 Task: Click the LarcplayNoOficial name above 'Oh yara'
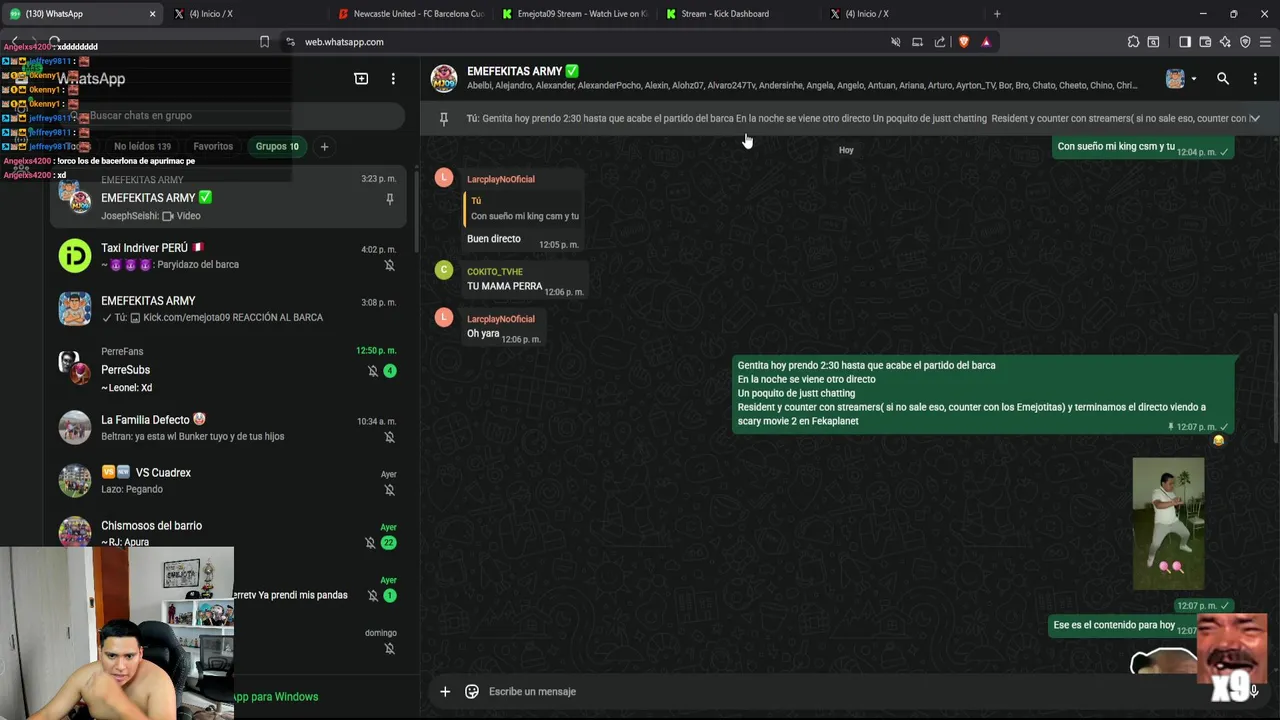(x=500, y=319)
